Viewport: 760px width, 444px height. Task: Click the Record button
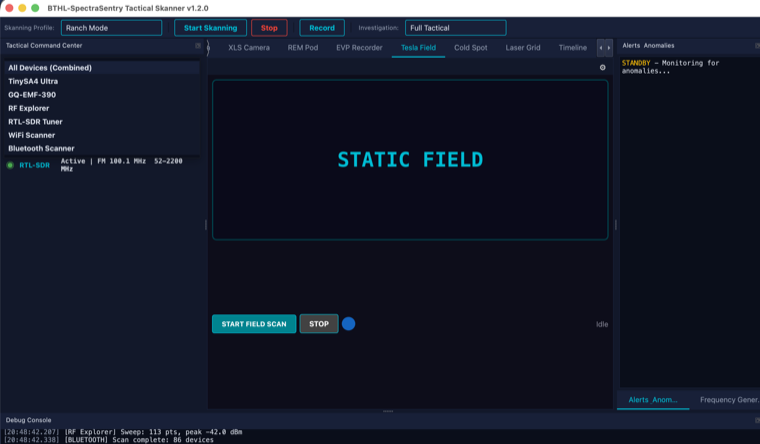(322, 28)
